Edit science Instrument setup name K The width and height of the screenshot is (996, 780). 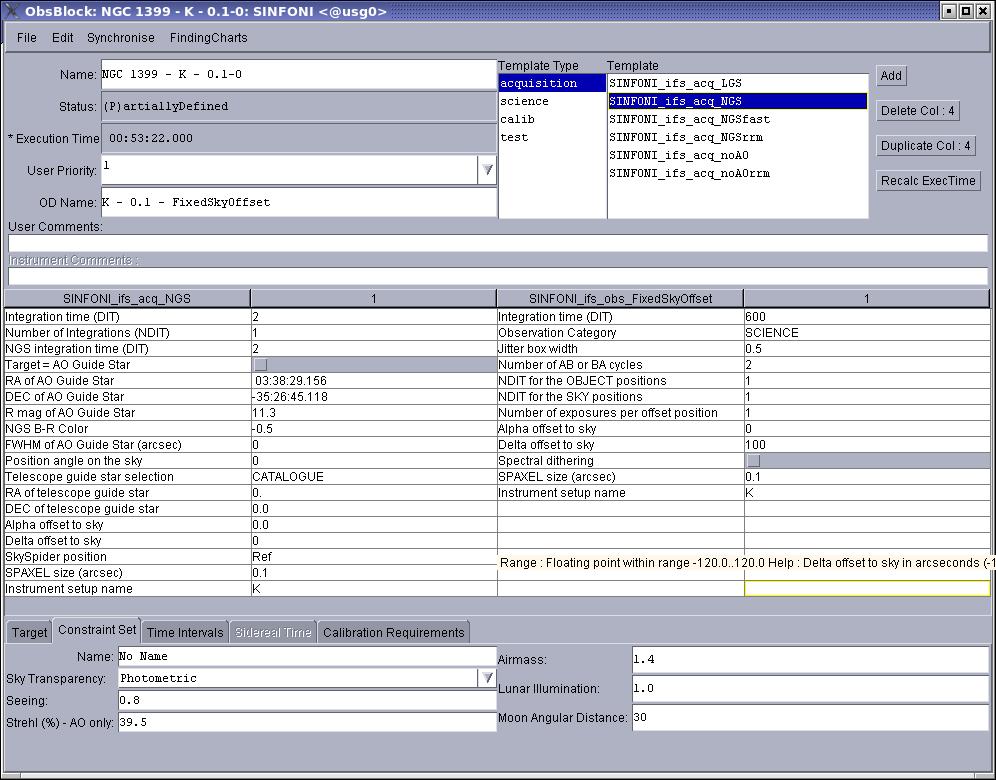click(867, 493)
